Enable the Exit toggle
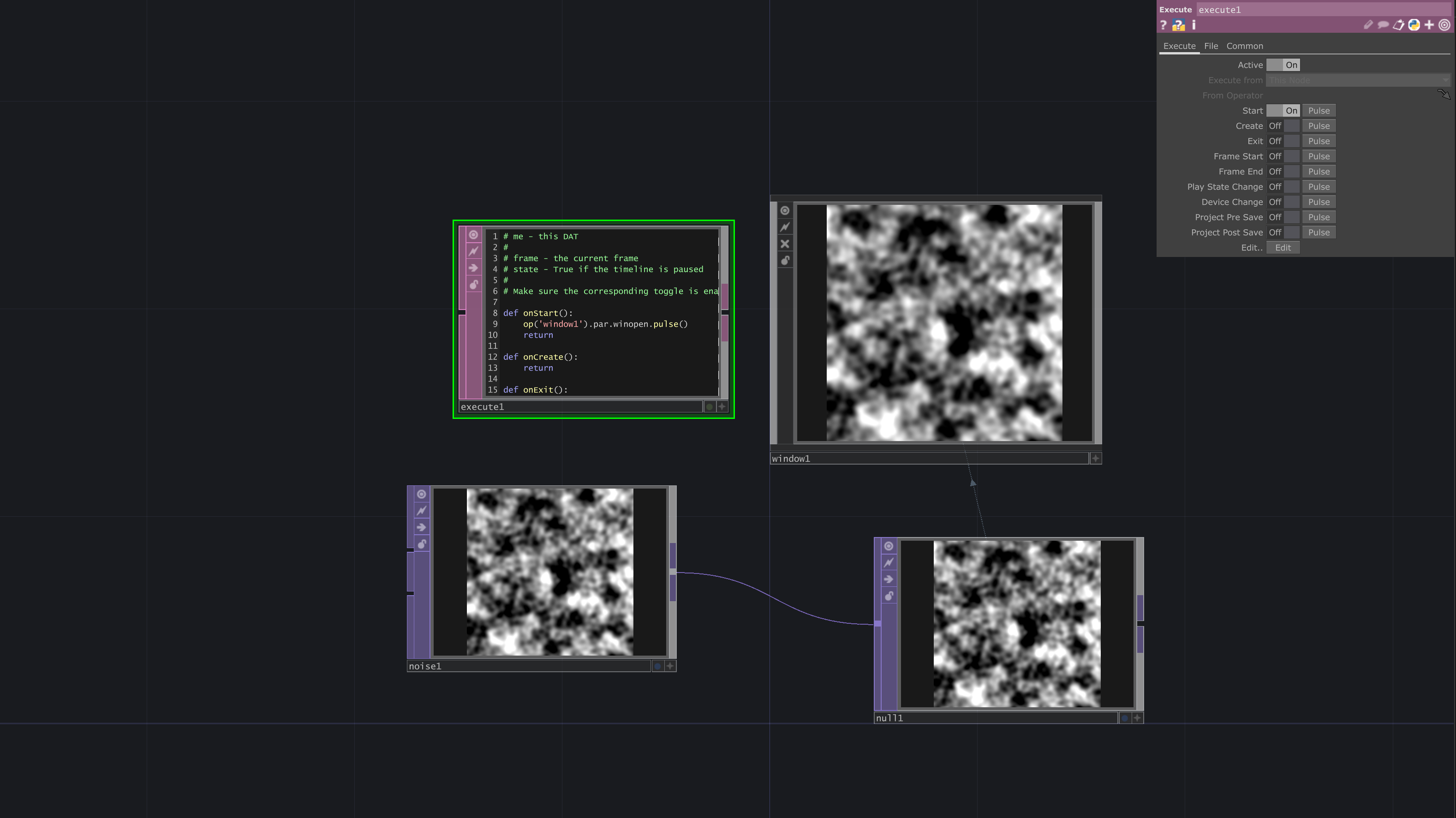1456x818 pixels. 1283,141
